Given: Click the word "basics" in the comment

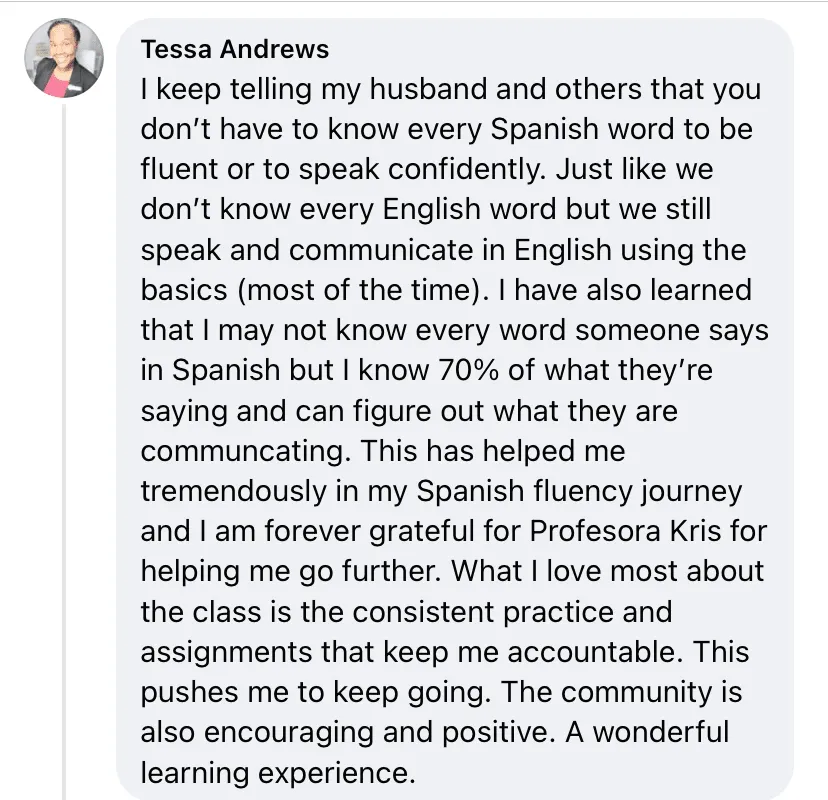Looking at the screenshot, I should tap(184, 290).
